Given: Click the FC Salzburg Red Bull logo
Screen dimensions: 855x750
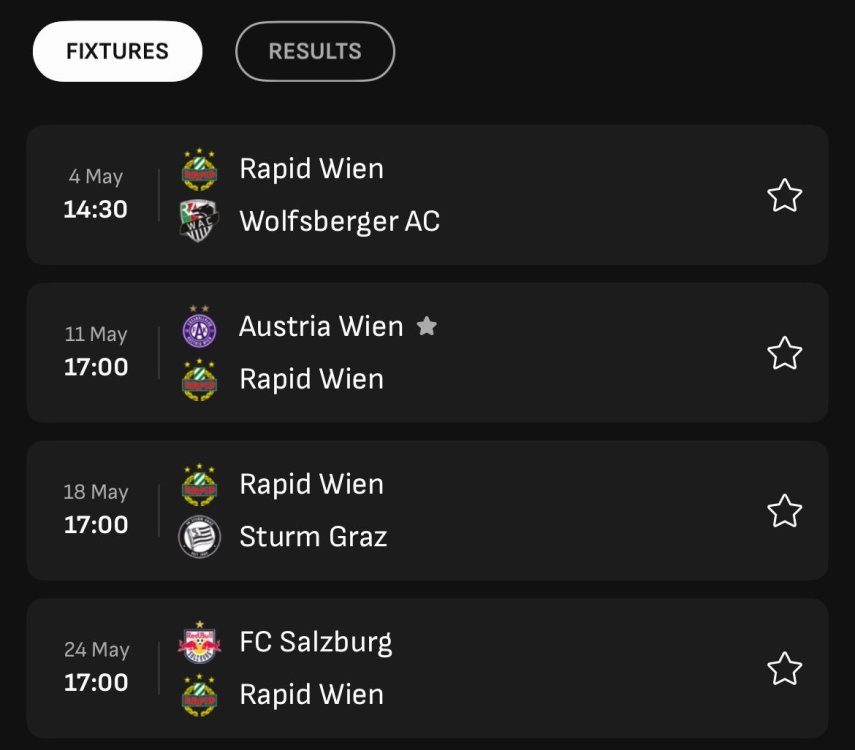Looking at the screenshot, I should 199,642.
